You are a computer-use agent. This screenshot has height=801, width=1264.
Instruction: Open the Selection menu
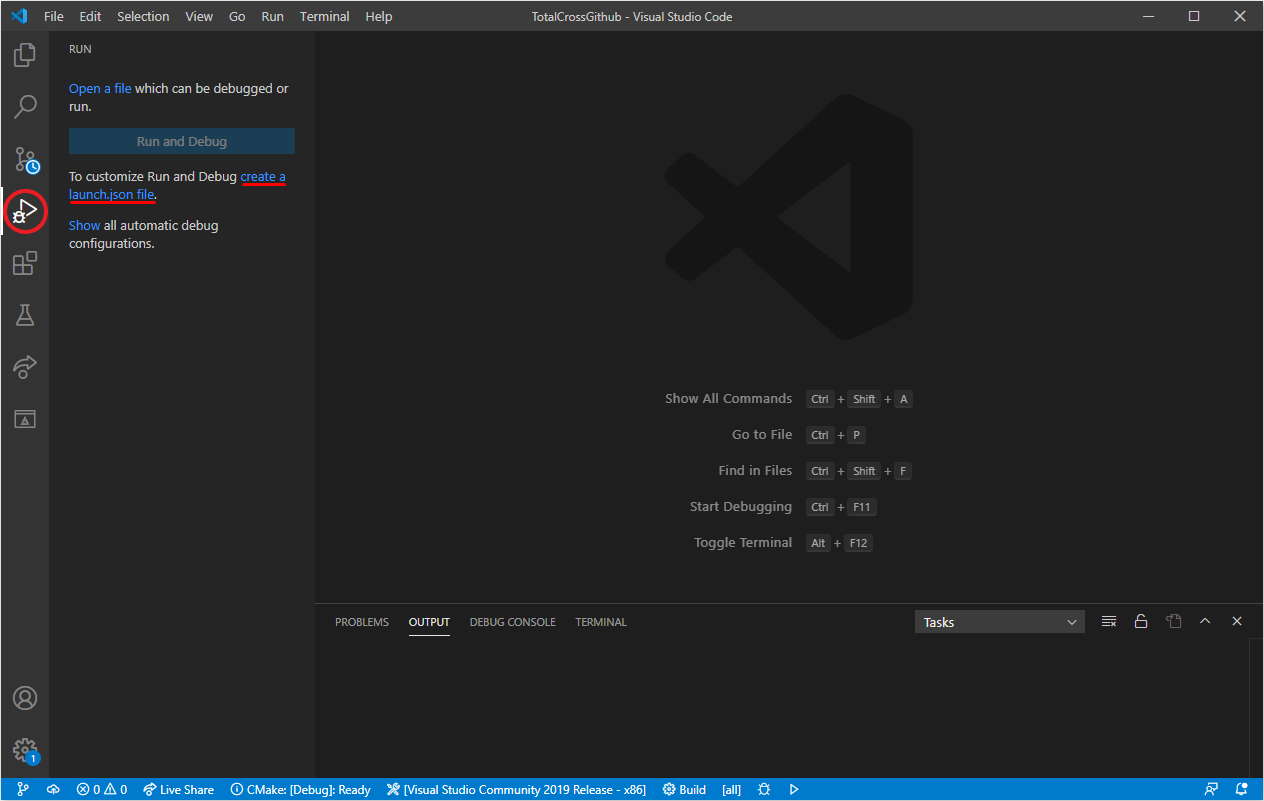(x=143, y=16)
